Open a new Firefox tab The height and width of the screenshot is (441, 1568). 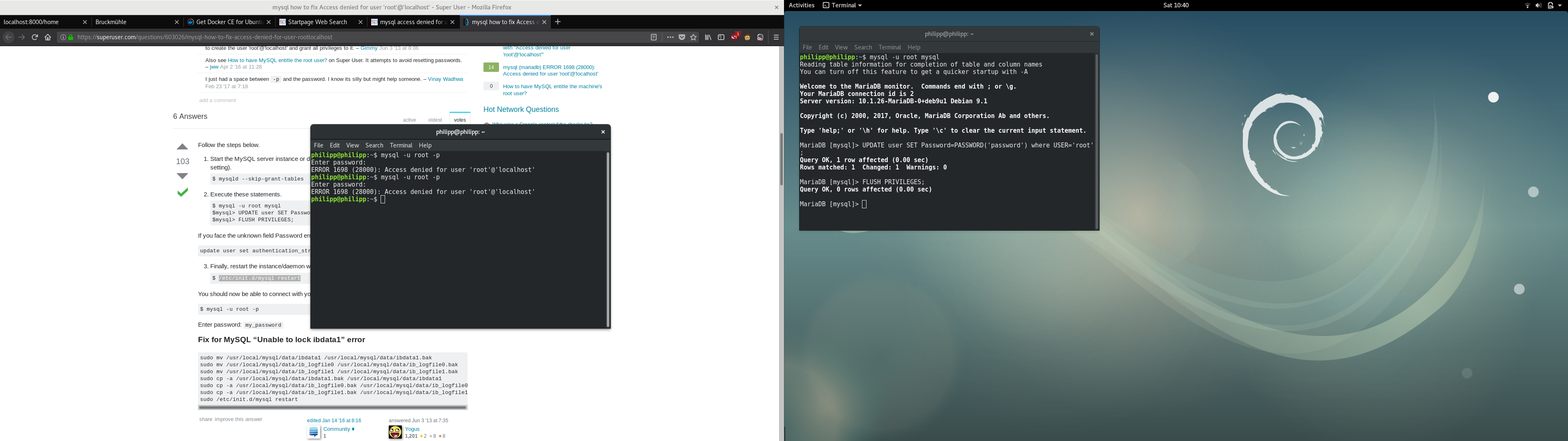(557, 22)
